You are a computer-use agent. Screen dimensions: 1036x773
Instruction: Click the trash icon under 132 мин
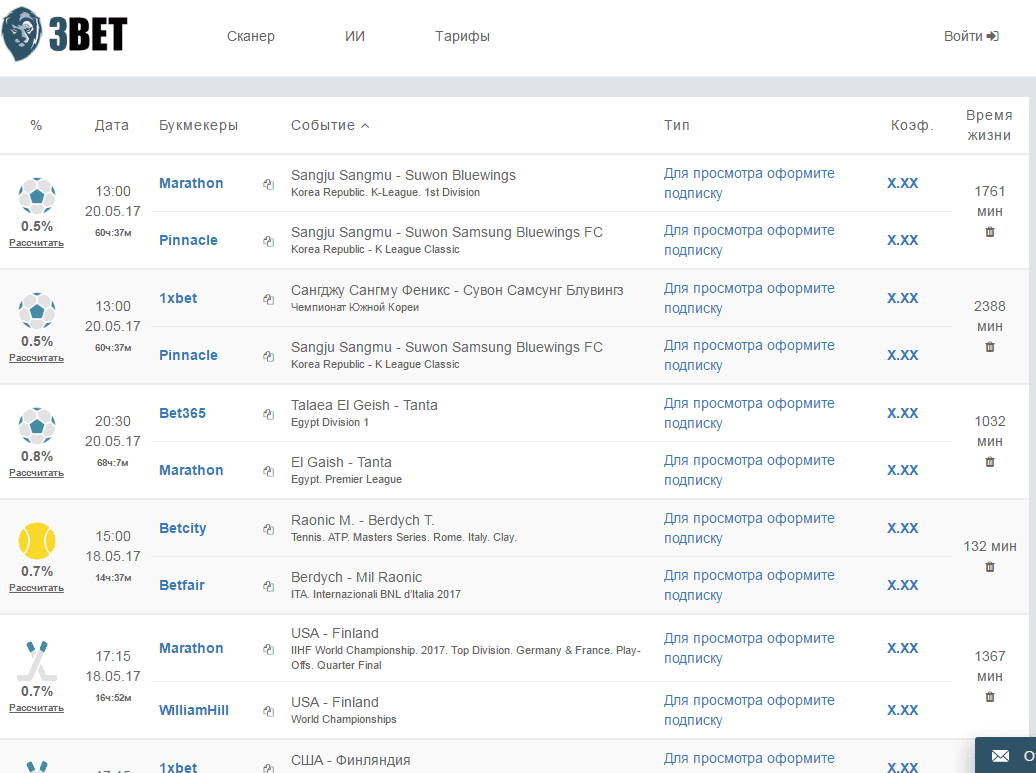click(x=990, y=567)
